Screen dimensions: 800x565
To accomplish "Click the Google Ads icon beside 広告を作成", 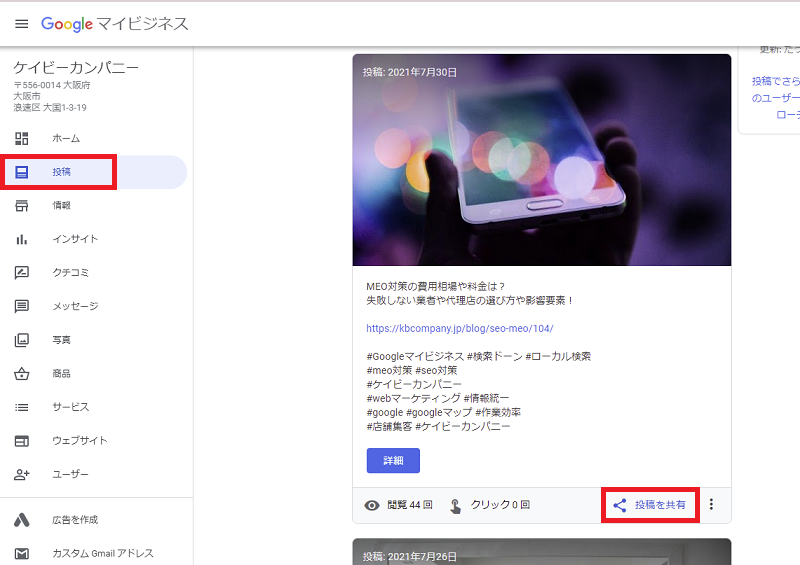I will point(21,520).
